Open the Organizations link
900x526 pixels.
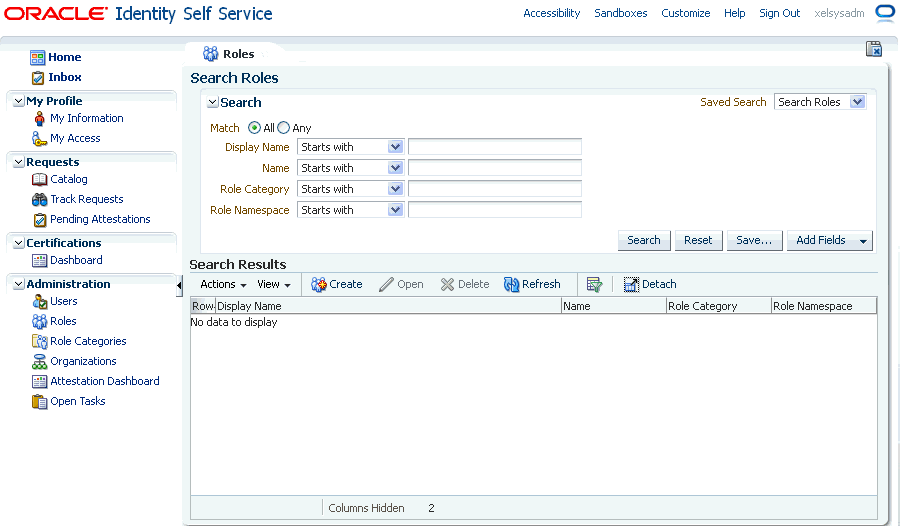[x=83, y=362]
